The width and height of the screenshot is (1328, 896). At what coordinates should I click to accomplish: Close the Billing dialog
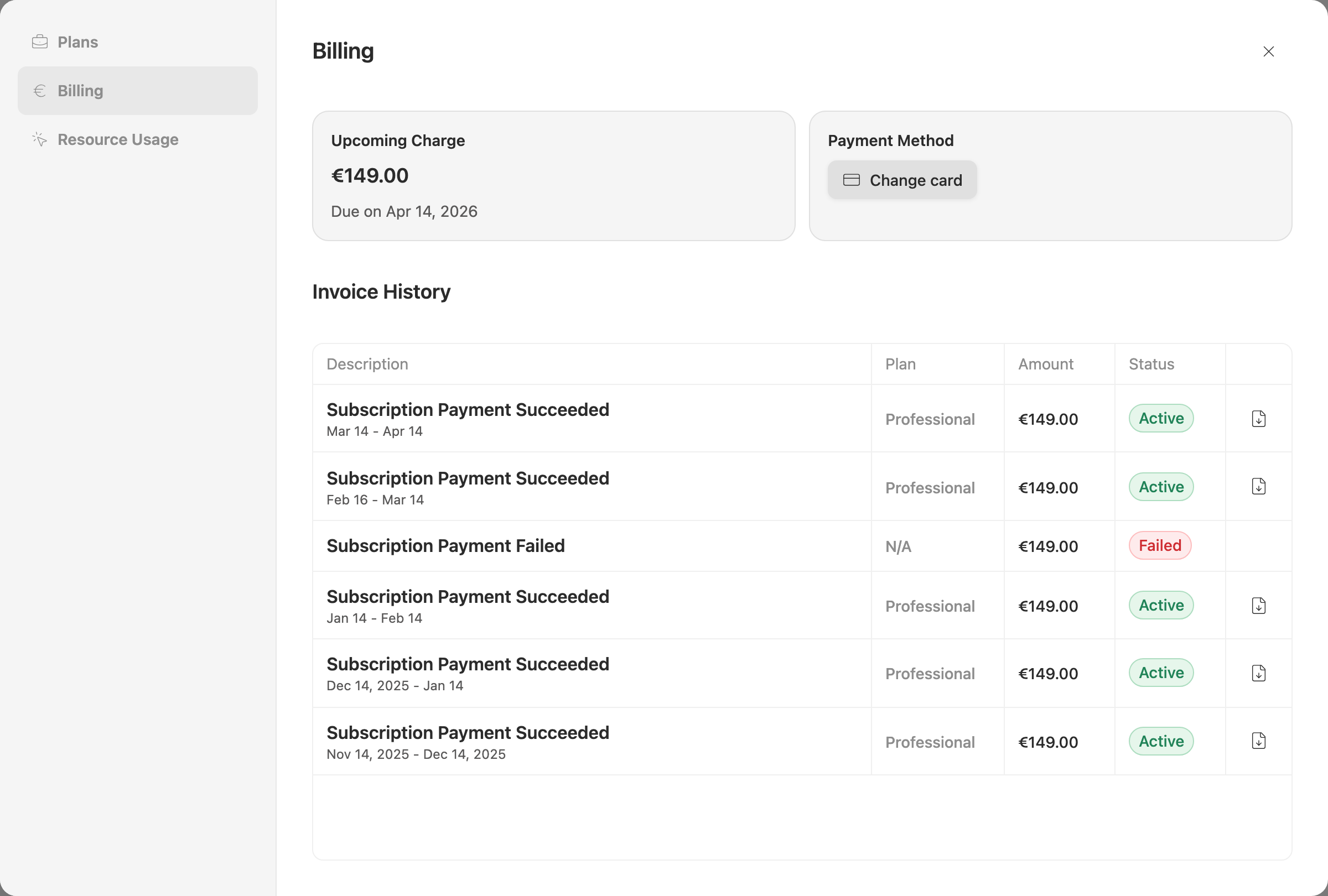[1269, 51]
